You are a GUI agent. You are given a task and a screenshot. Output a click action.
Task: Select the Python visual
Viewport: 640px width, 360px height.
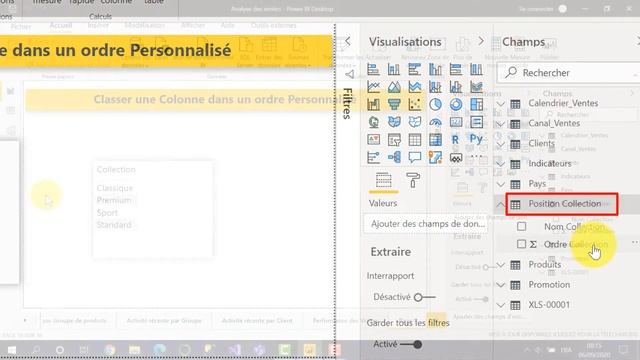point(476,140)
